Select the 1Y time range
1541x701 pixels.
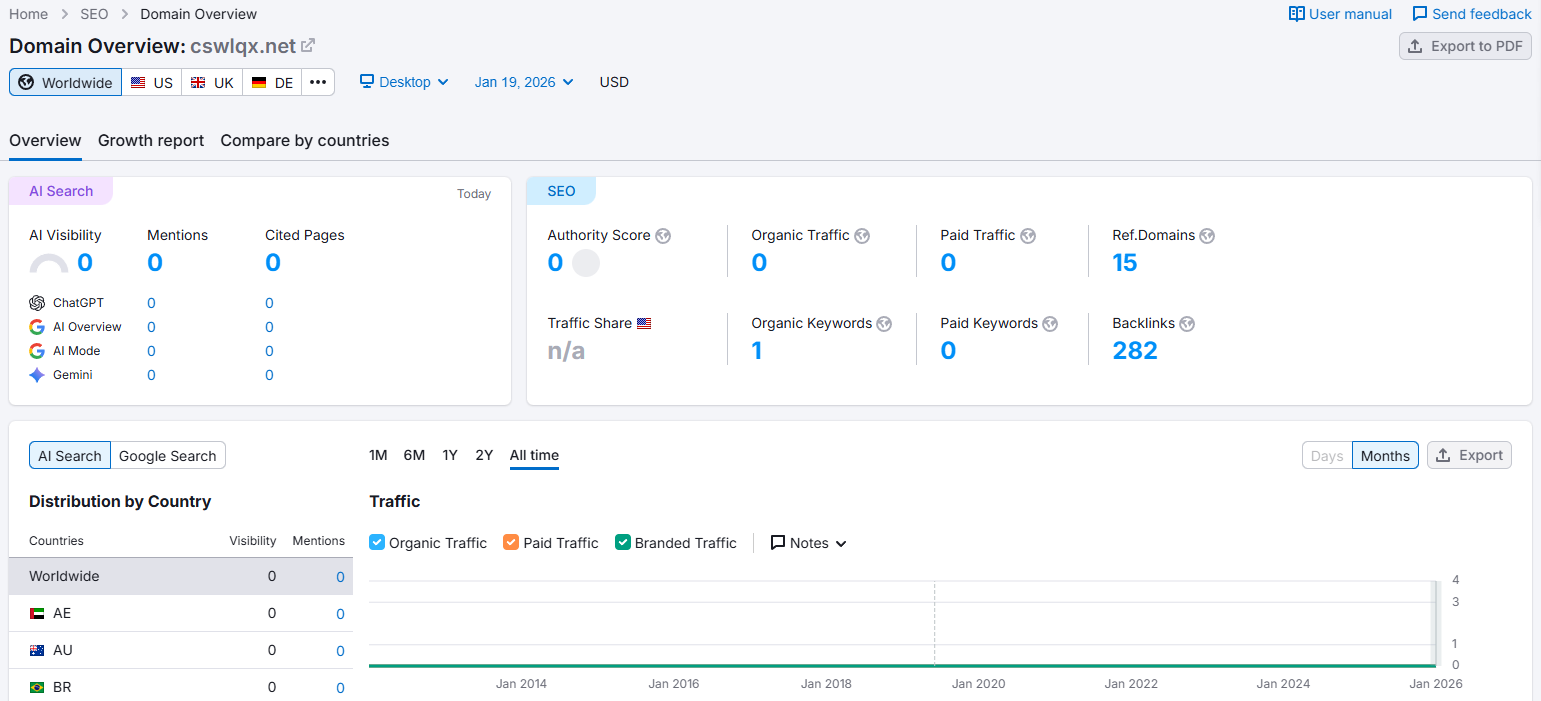pos(450,455)
